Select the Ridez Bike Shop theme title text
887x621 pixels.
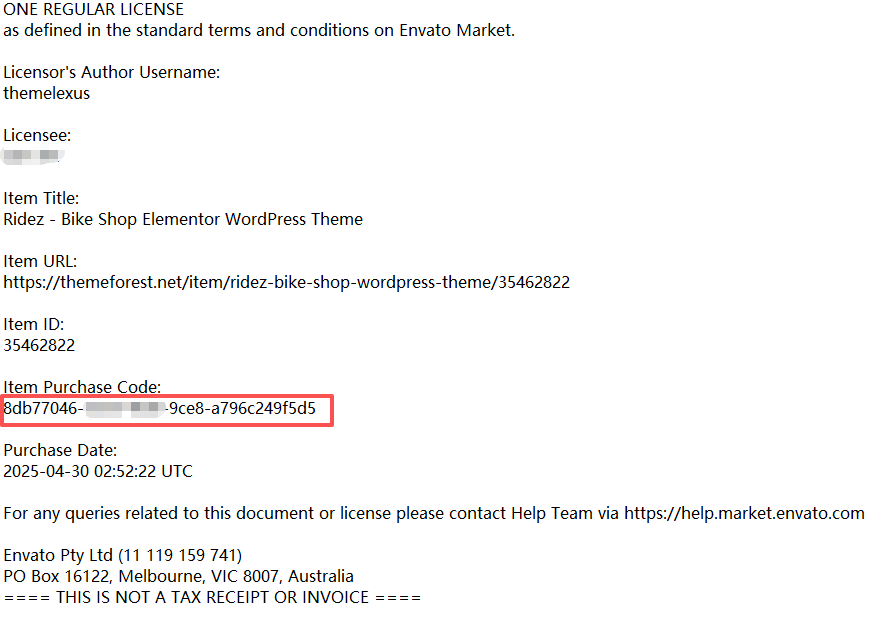click(183, 219)
